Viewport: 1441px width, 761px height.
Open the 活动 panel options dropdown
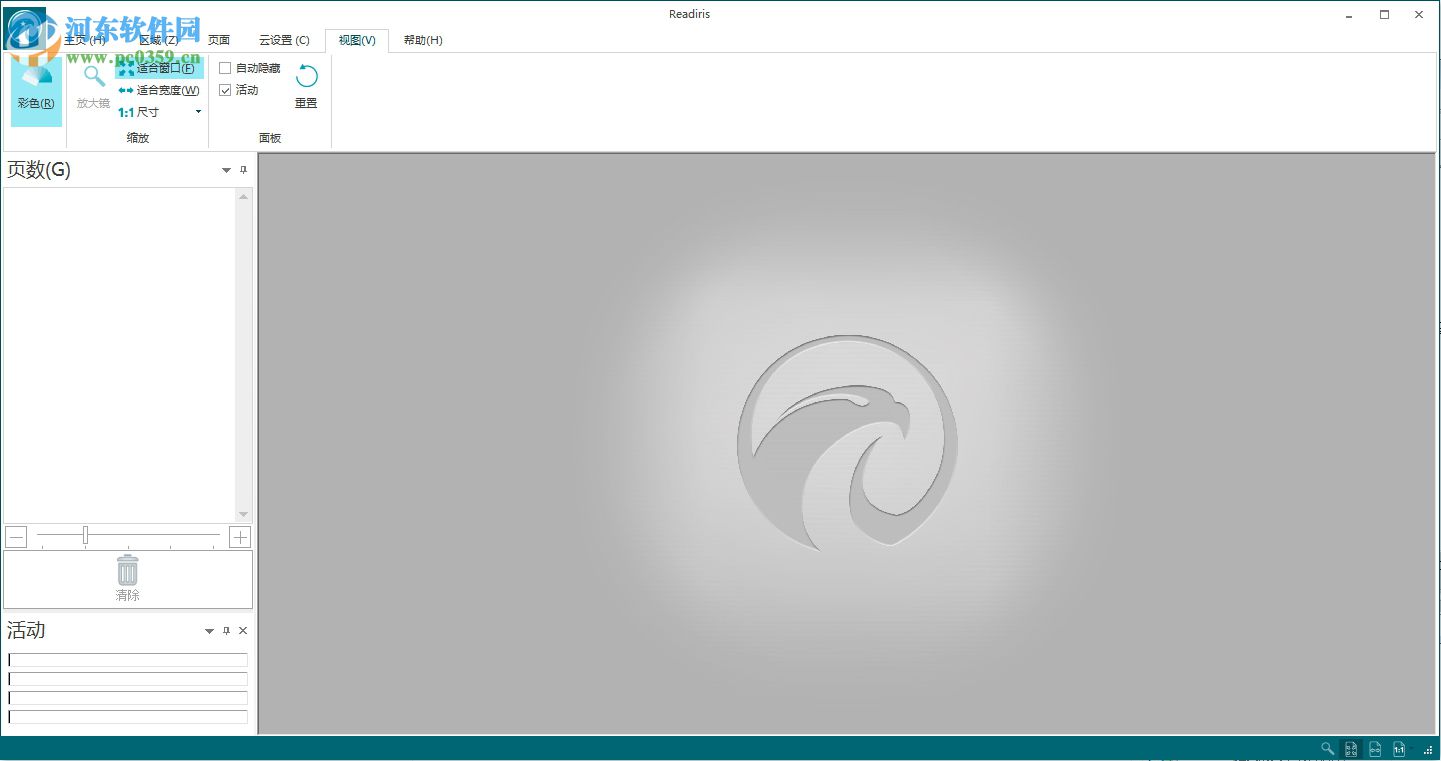(x=209, y=631)
